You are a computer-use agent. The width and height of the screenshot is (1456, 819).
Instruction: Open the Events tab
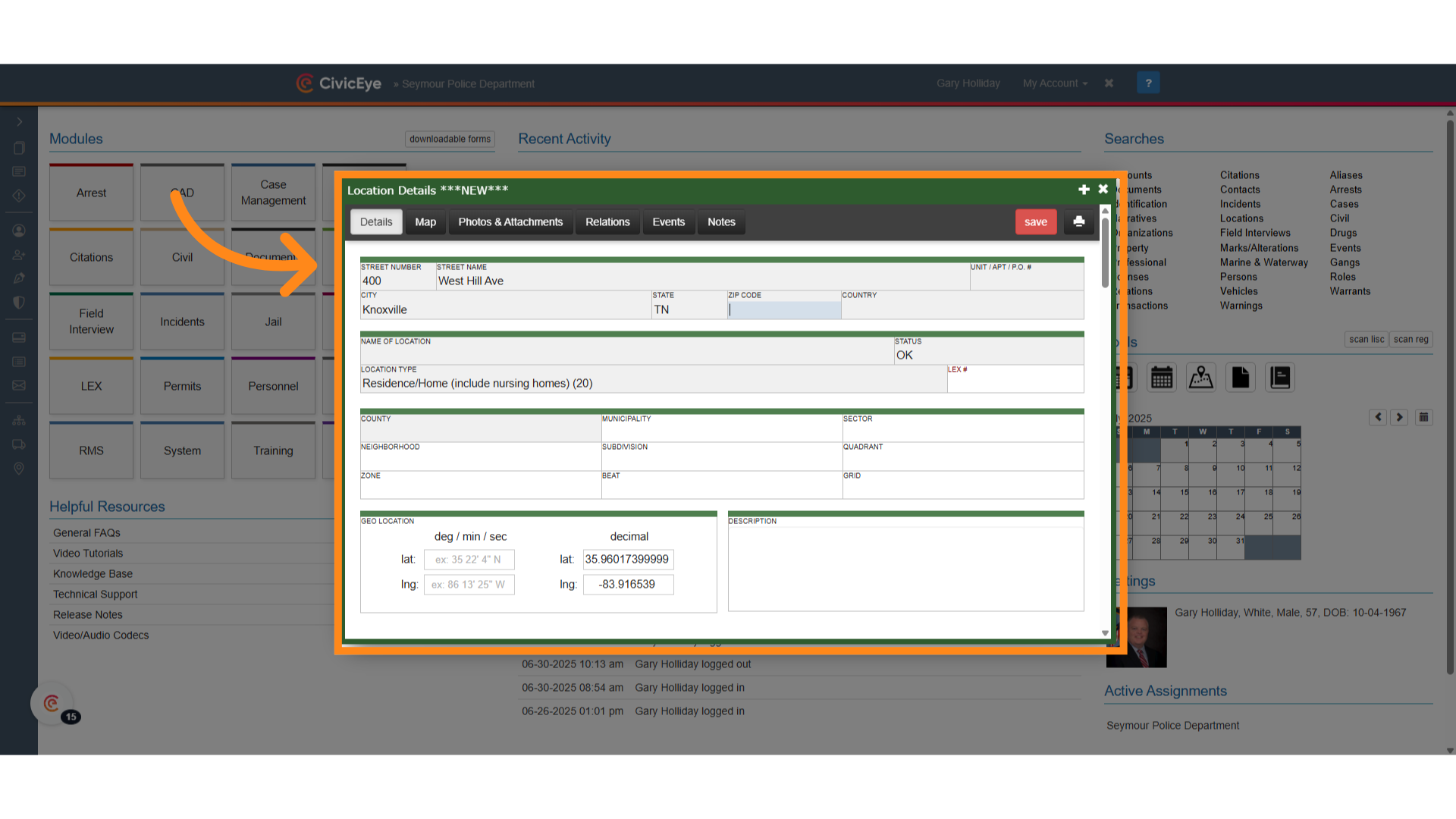(x=669, y=221)
